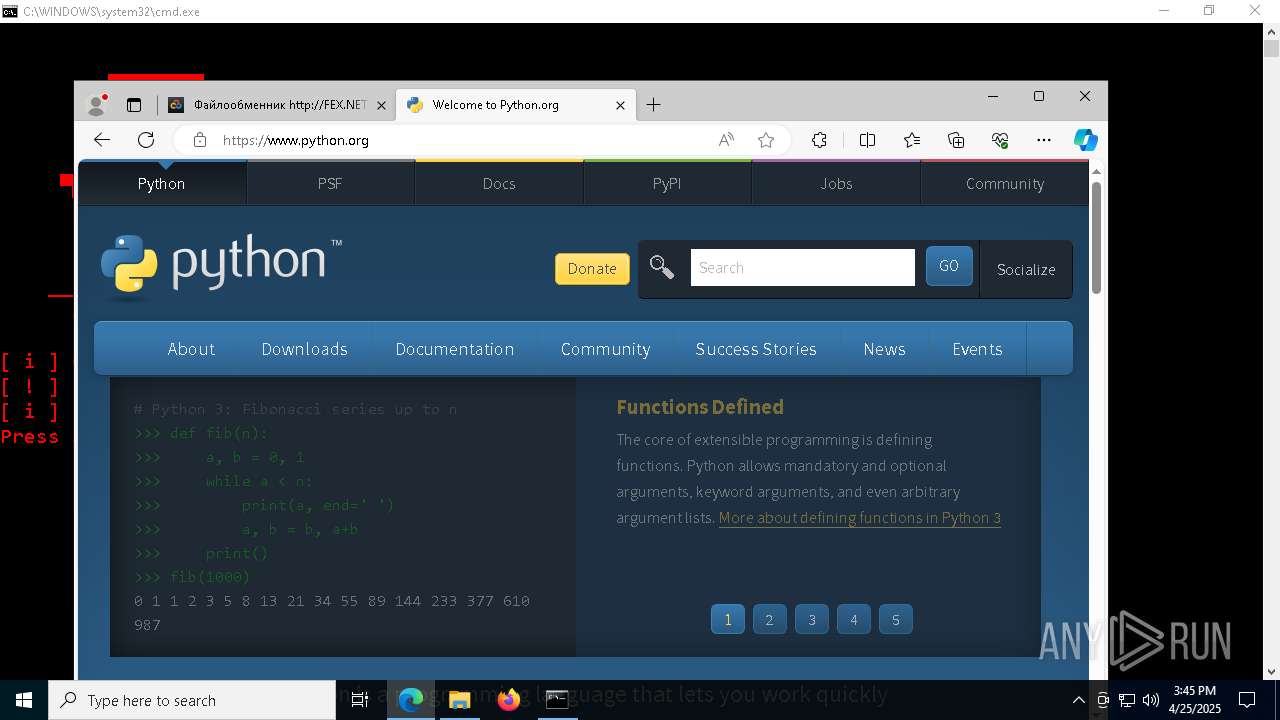The width and height of the screenshot is (1280, 720).
Task: Select the PyPI top-bar tab
Action: pos(667,183)
